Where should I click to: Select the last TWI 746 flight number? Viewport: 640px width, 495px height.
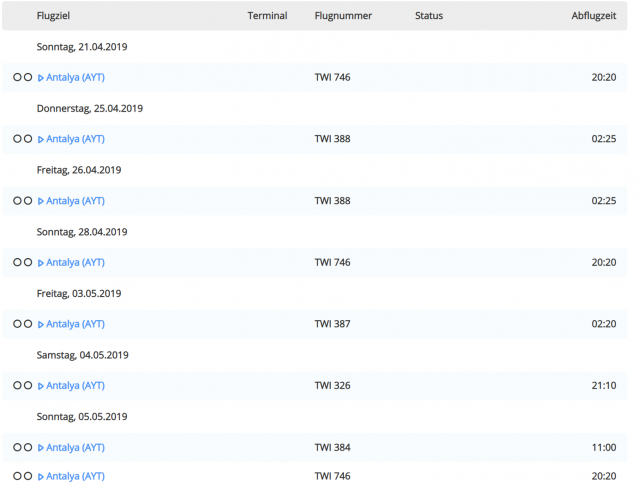pos(332,476)
